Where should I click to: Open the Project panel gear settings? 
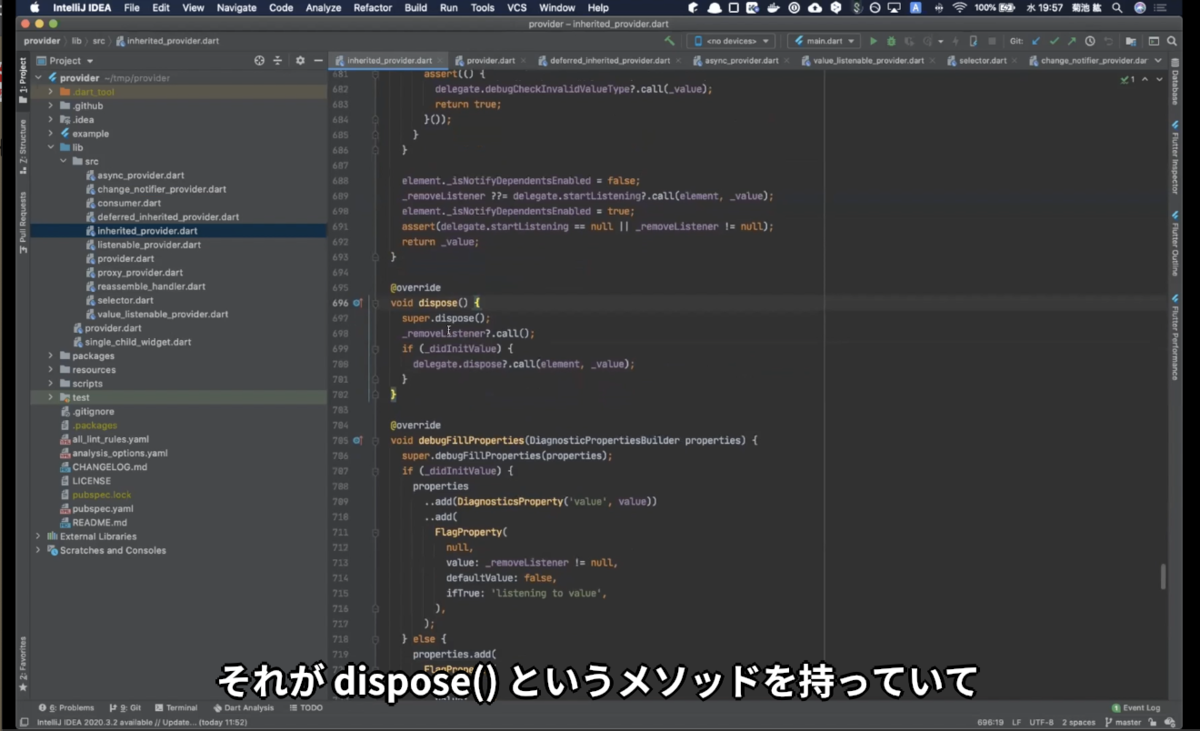coord(300,60)
